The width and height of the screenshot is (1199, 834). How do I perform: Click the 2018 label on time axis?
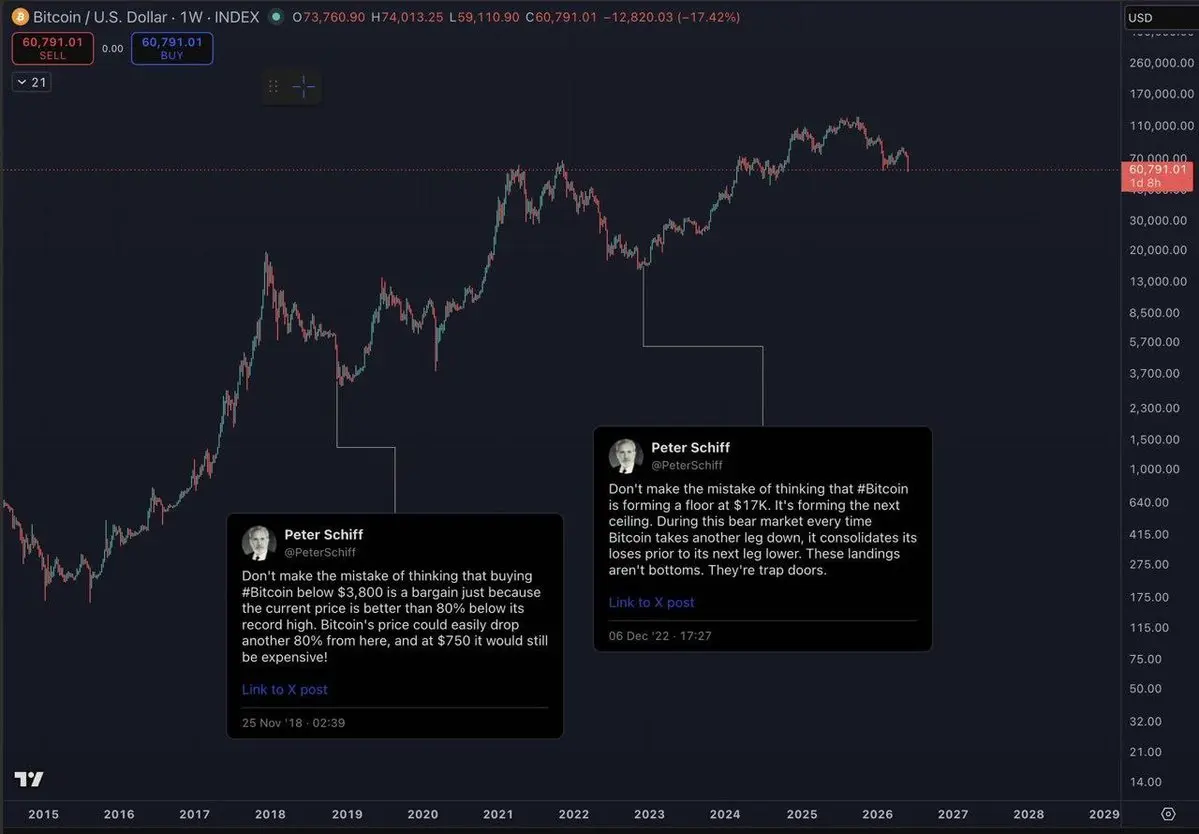pyautogui.click(x=270, y=814)
